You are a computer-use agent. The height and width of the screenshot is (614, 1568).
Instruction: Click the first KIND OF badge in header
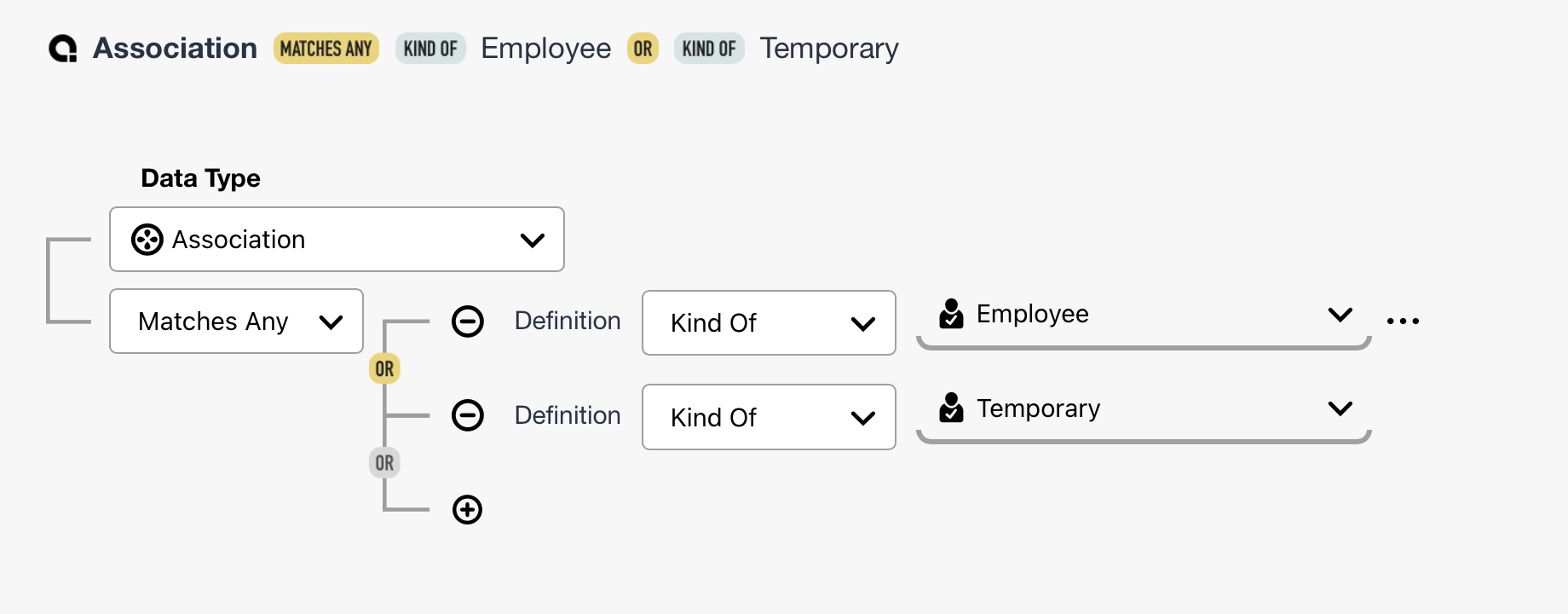coord(430,49)
